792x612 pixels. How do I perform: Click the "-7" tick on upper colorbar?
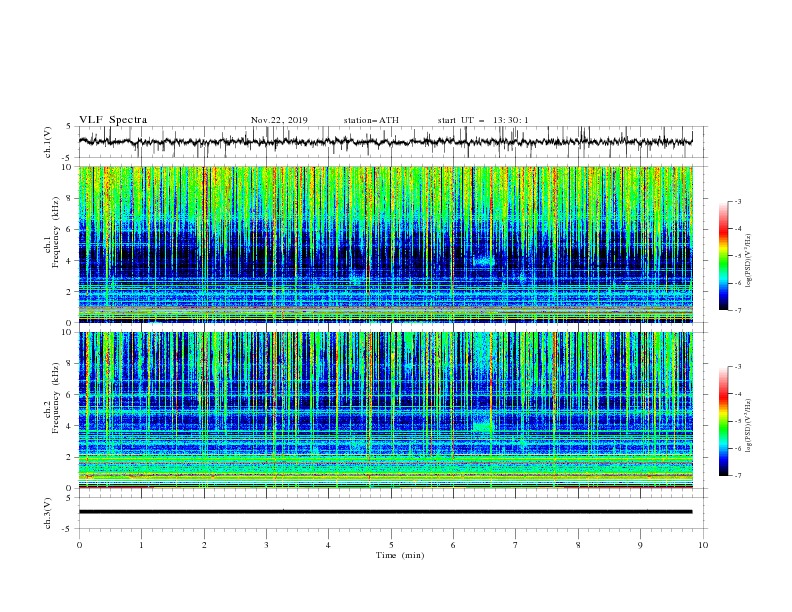[737, 310]
